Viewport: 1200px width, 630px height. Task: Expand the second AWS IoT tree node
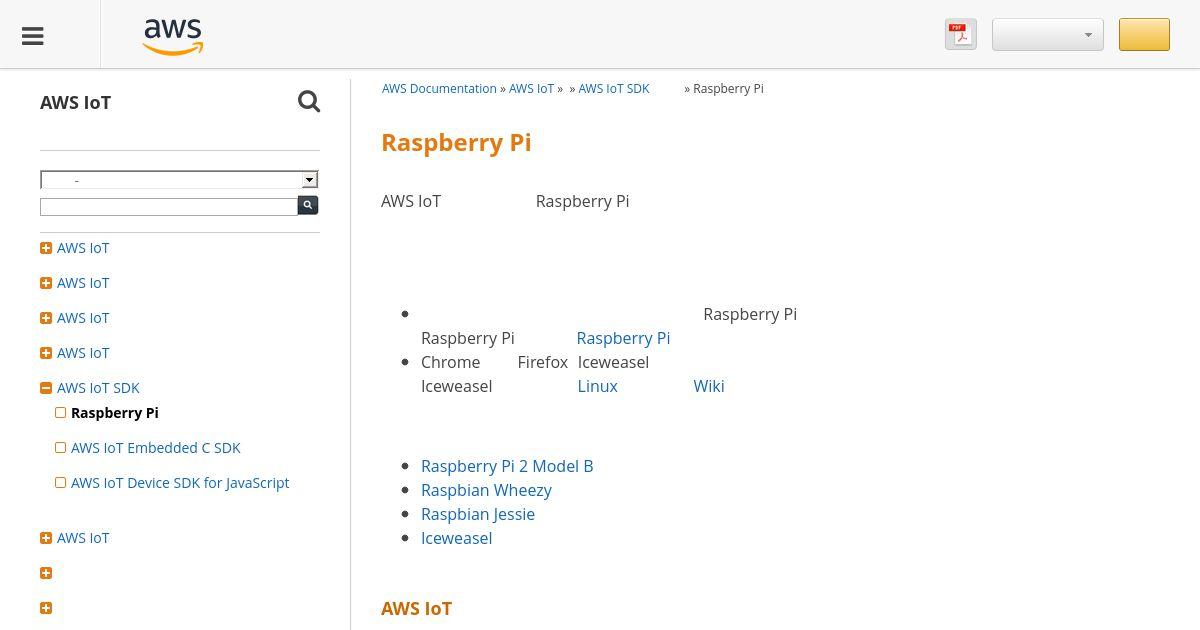pos(46,283)
